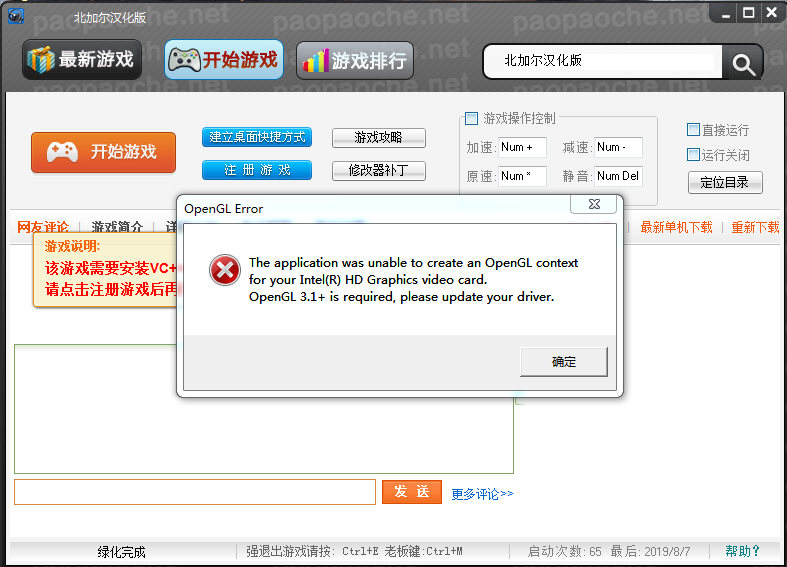Screen dimensions: 787x567
Task: Tick the 运行关闭 checkbox
Action: 693,155
